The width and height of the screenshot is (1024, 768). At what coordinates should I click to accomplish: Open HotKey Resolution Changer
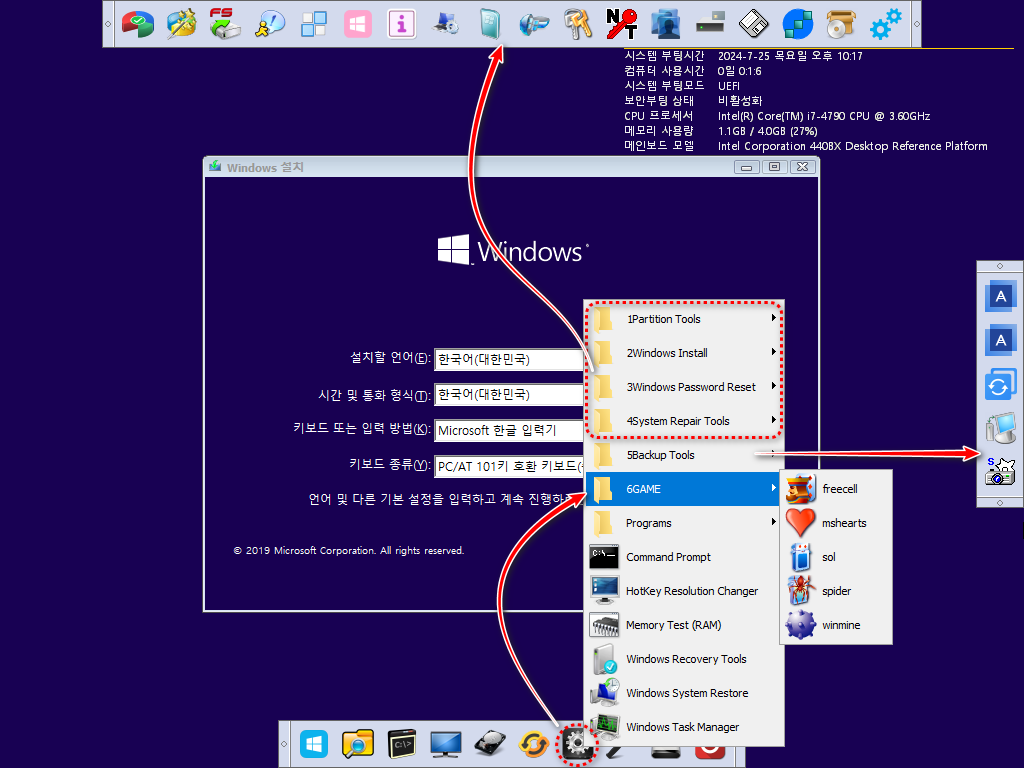click(x=684, y=590)
